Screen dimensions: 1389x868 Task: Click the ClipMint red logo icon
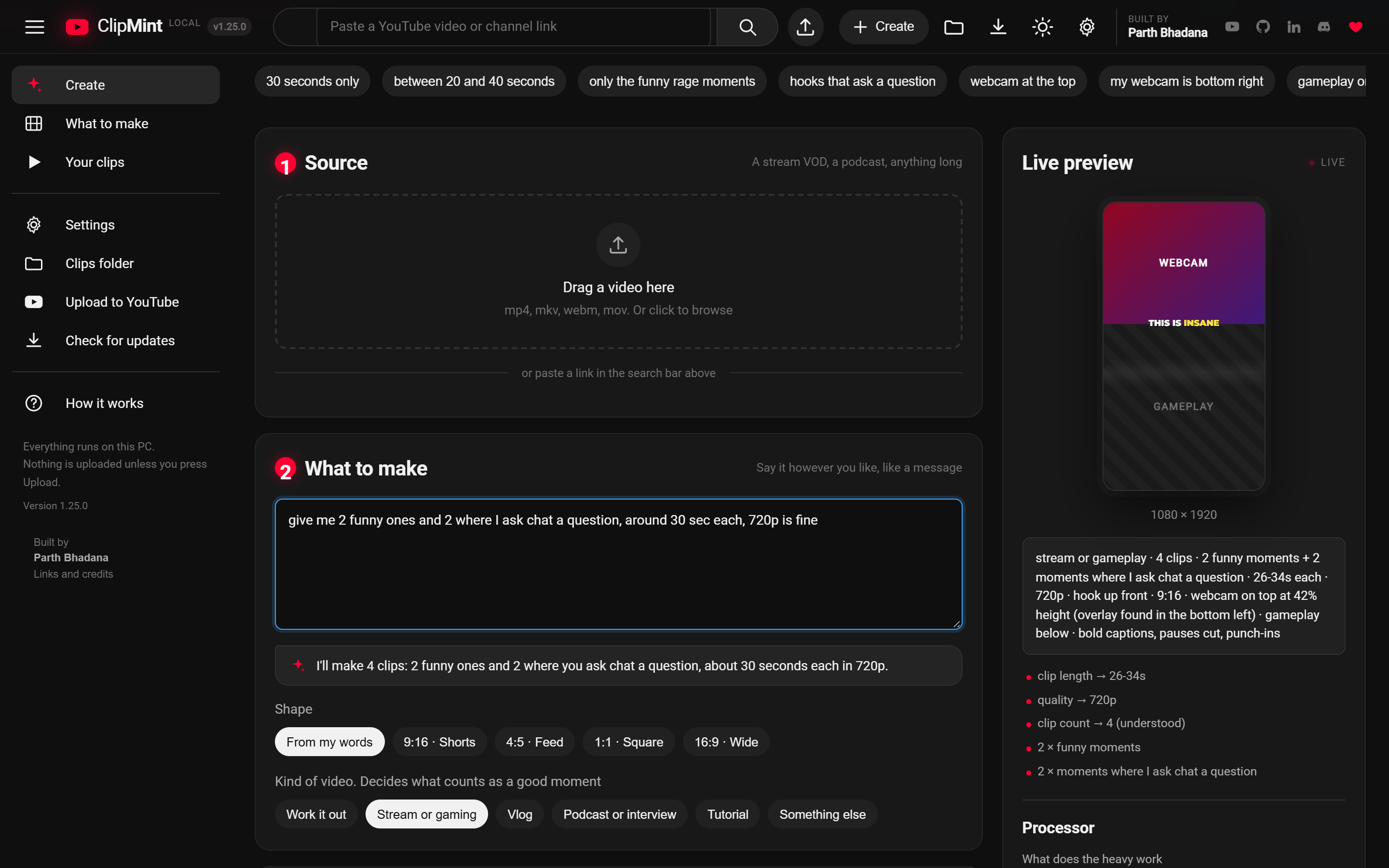[77, 27]
